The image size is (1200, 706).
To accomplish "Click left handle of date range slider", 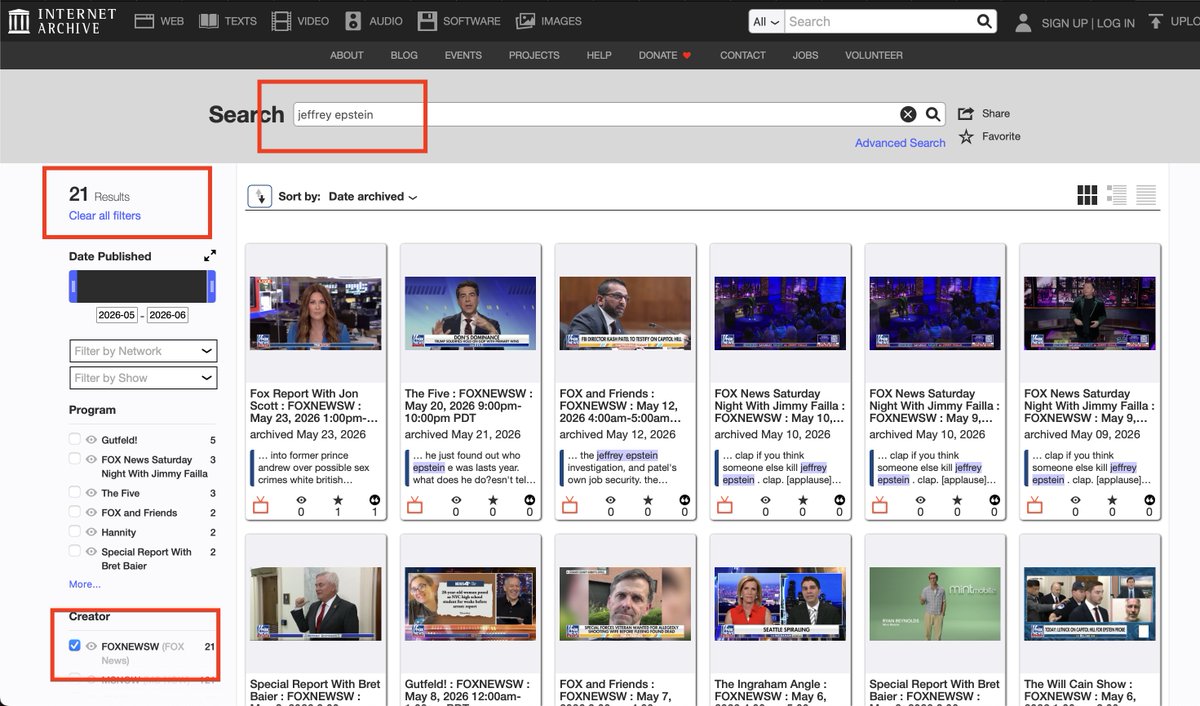I will 72,287.
